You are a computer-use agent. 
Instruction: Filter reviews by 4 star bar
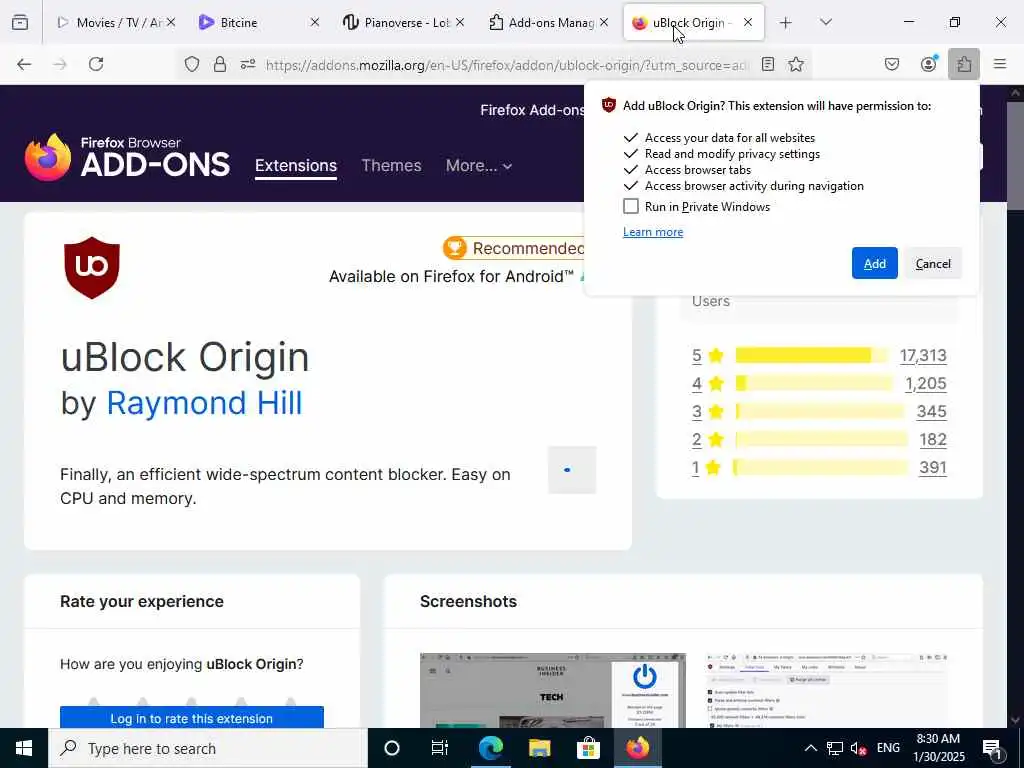coord(814,383)
